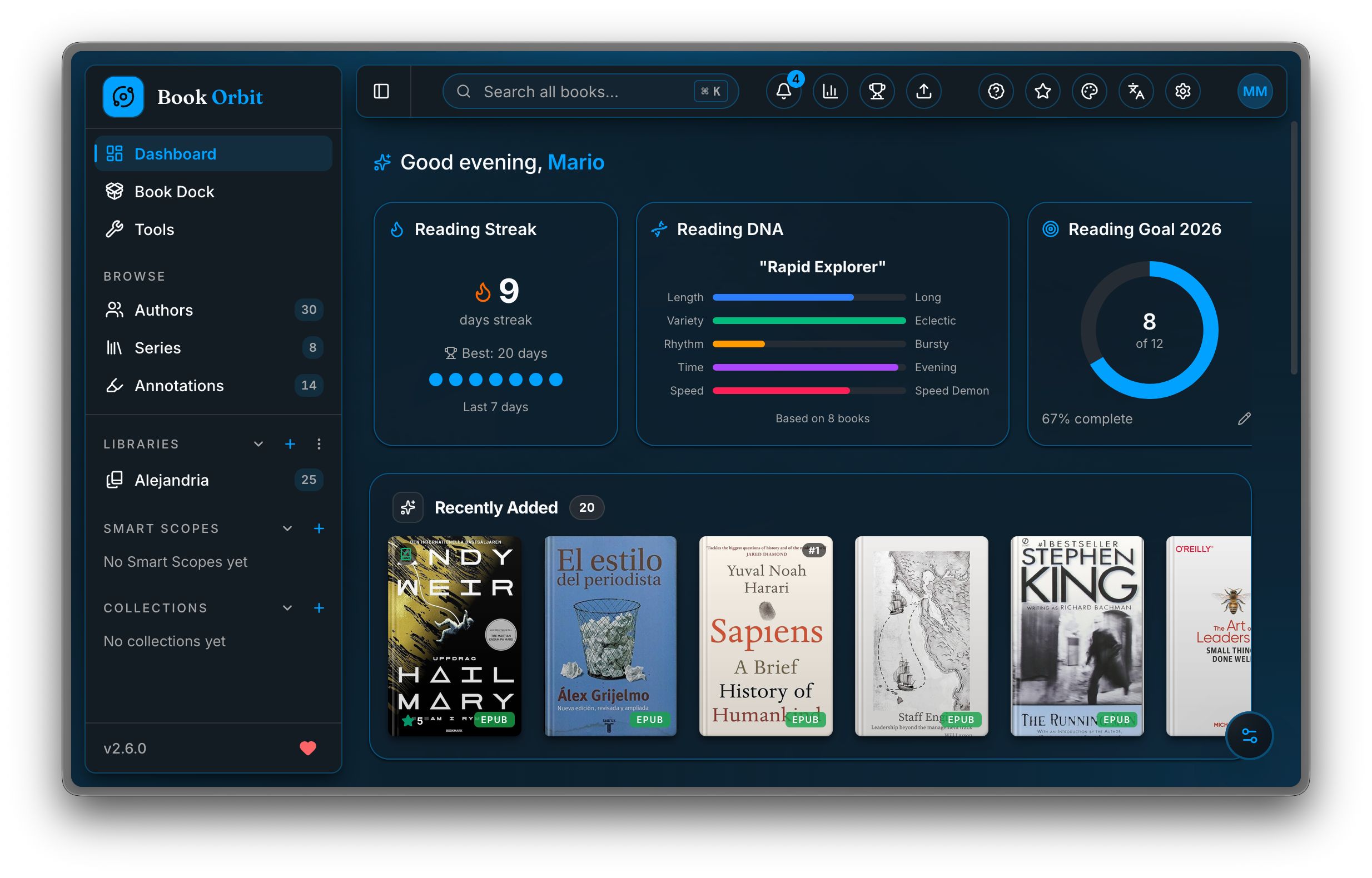Click the Based on 8 books text

tap(822, 418)
